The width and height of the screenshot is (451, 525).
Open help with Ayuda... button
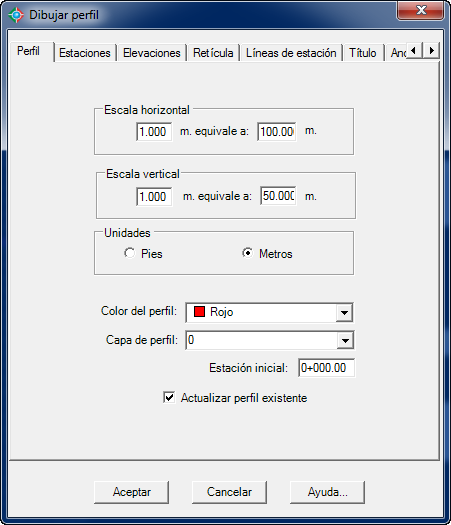327,492
